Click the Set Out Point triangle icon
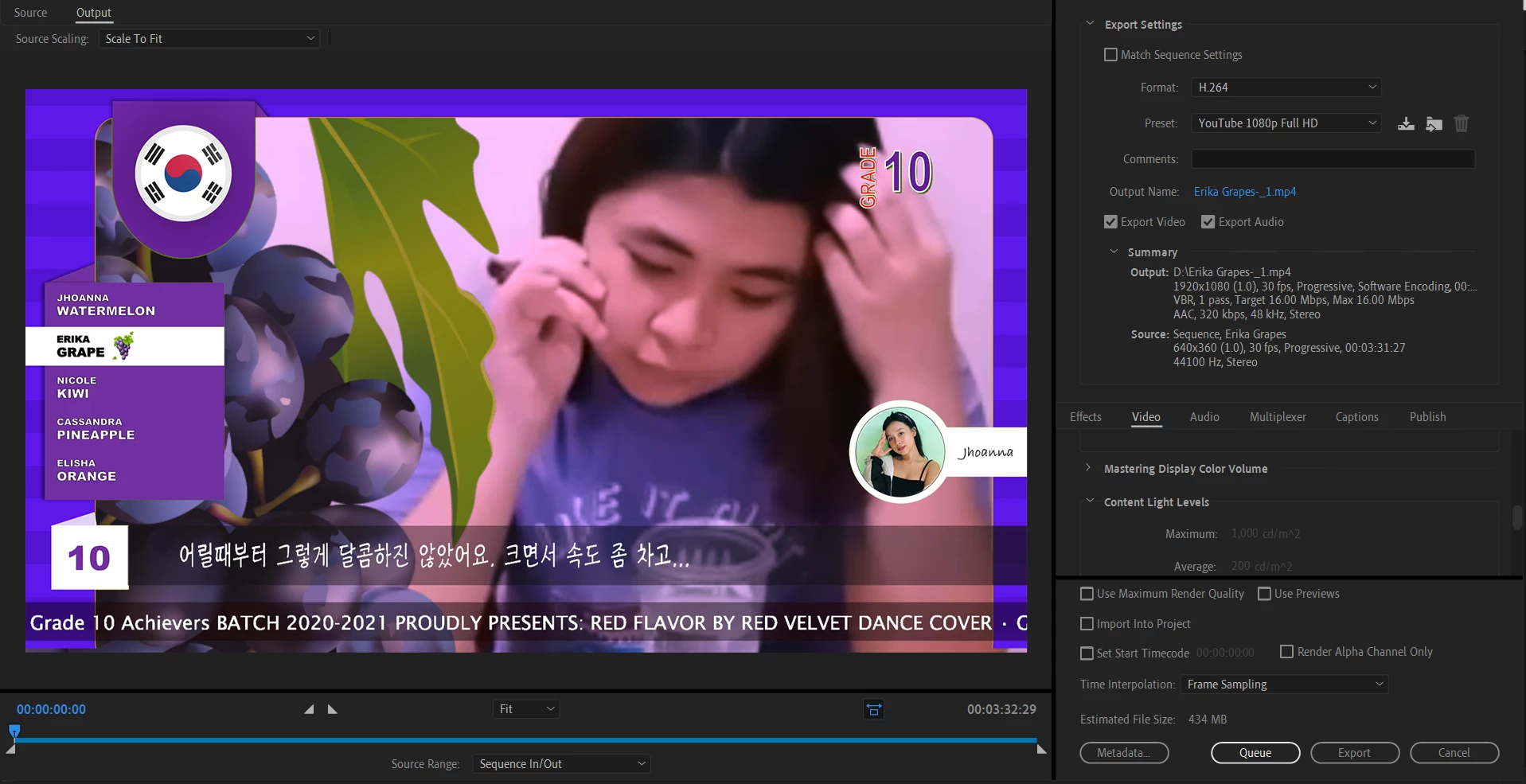This screenshot has width=1526, height=784. point(333,709)
